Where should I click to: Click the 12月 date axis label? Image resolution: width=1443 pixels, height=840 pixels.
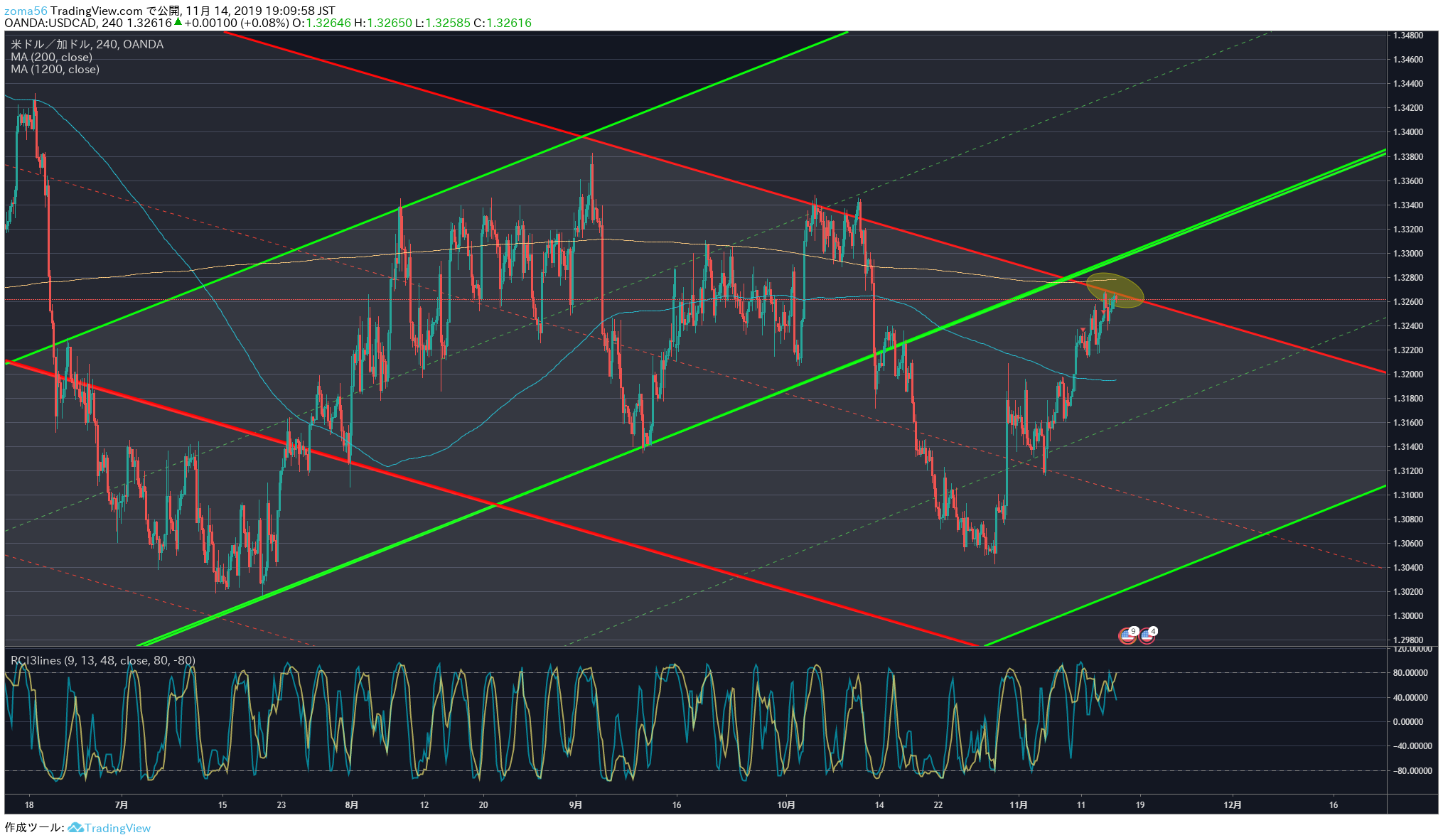tap(1233, 805)
